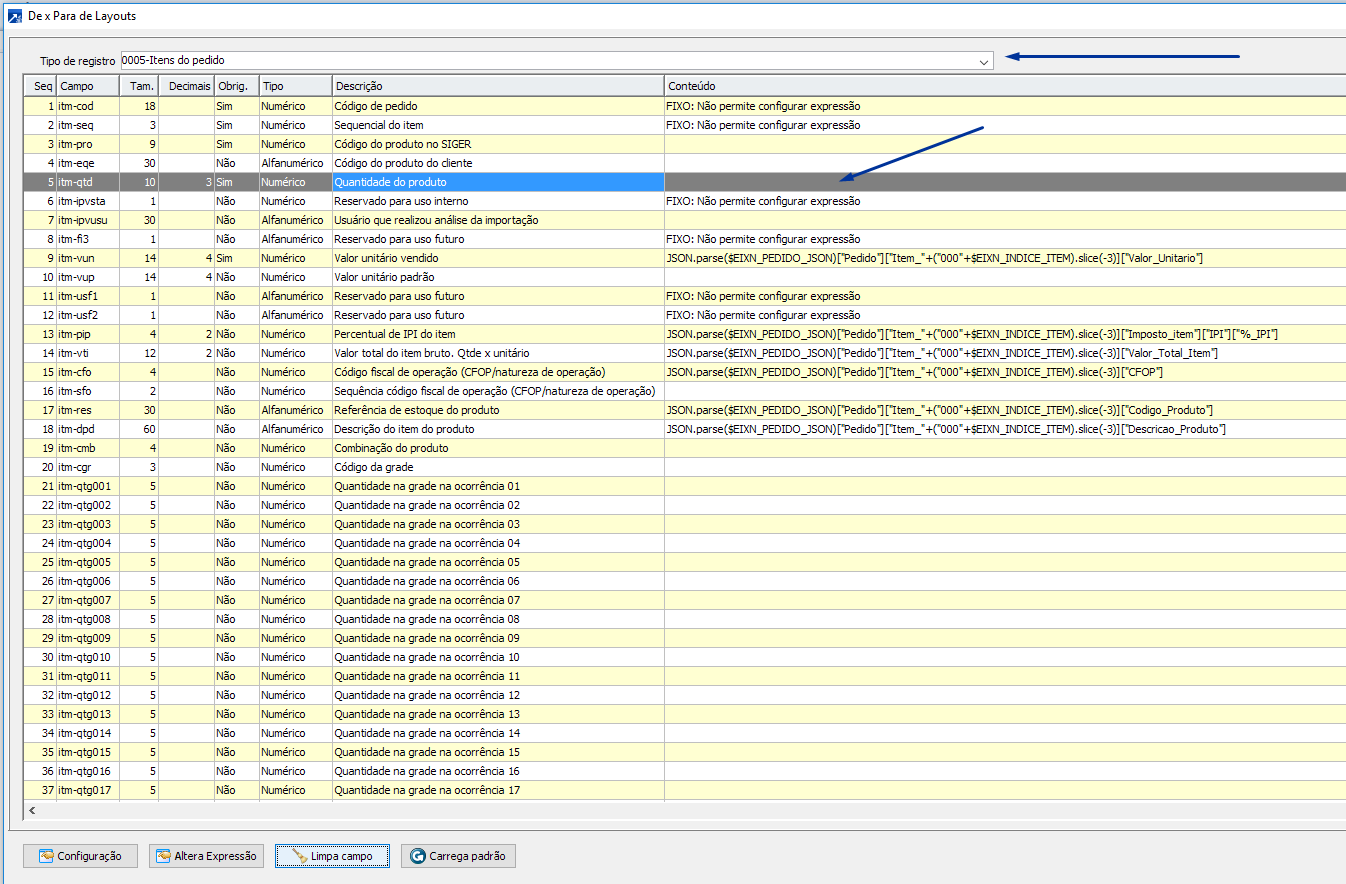Screen dimensions: 1346x884
Task: Open the Tipo de registro dropdown arrow
Action: 984,61
